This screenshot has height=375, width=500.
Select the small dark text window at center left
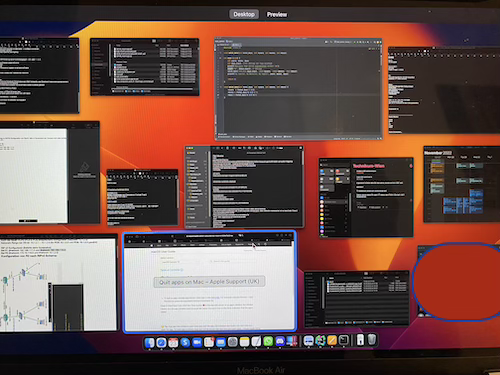click(x=142, y=197)
